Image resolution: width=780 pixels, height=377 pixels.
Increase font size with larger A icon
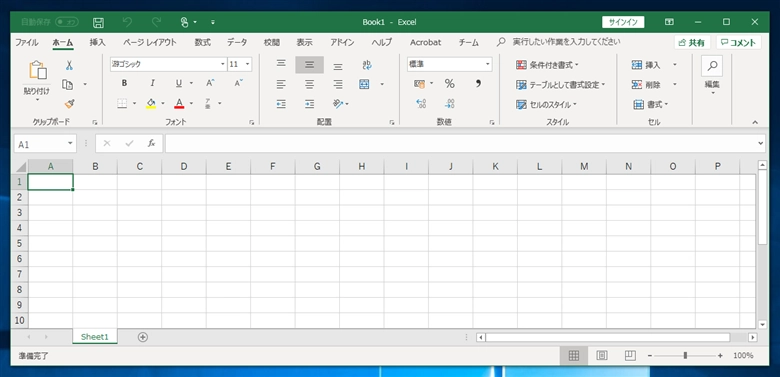(210, 83)
